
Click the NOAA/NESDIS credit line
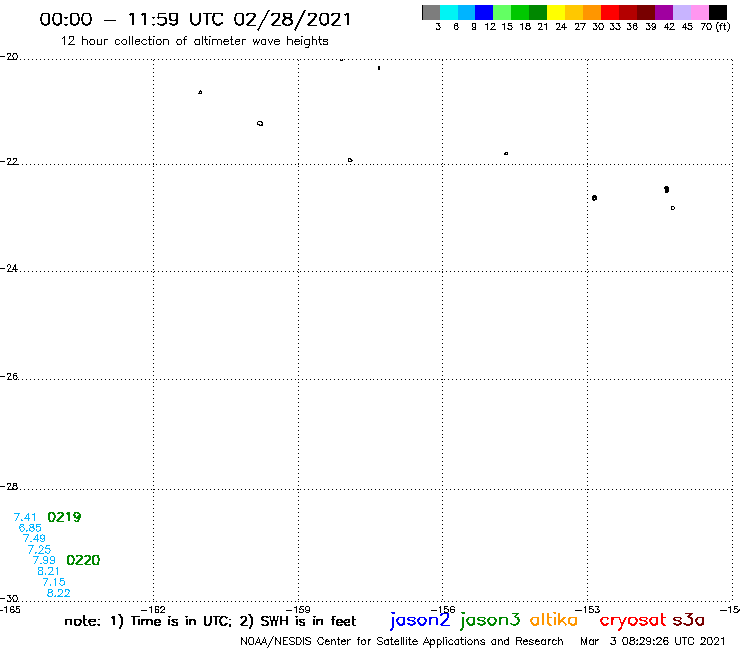[402, 641]
